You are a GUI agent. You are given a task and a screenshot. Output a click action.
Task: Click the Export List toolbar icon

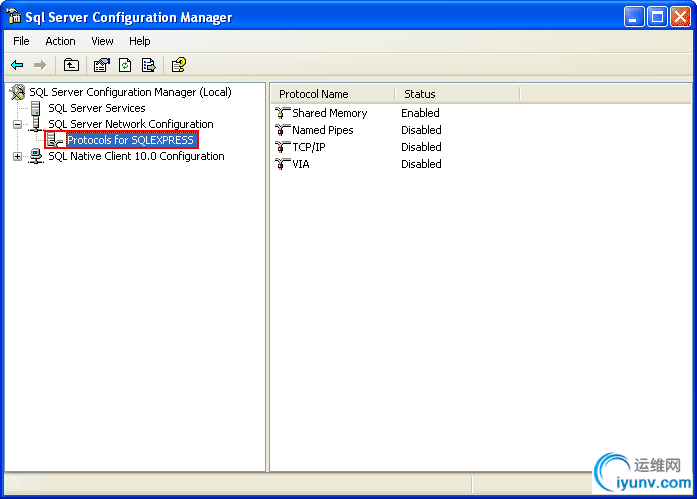(148, 65)
